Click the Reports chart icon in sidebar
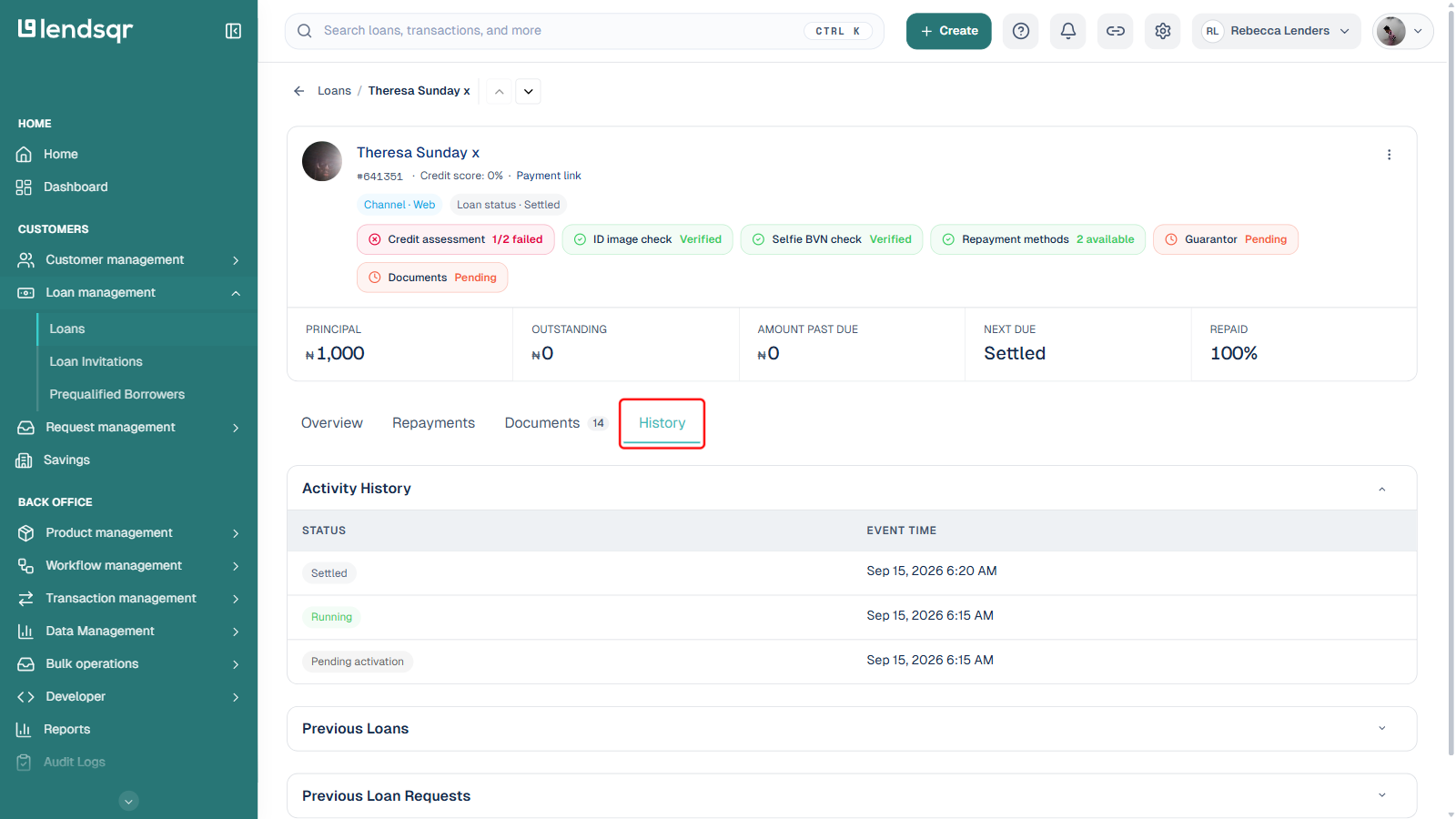The width and height of the screenshot is (1456, 819). (25, 730)
